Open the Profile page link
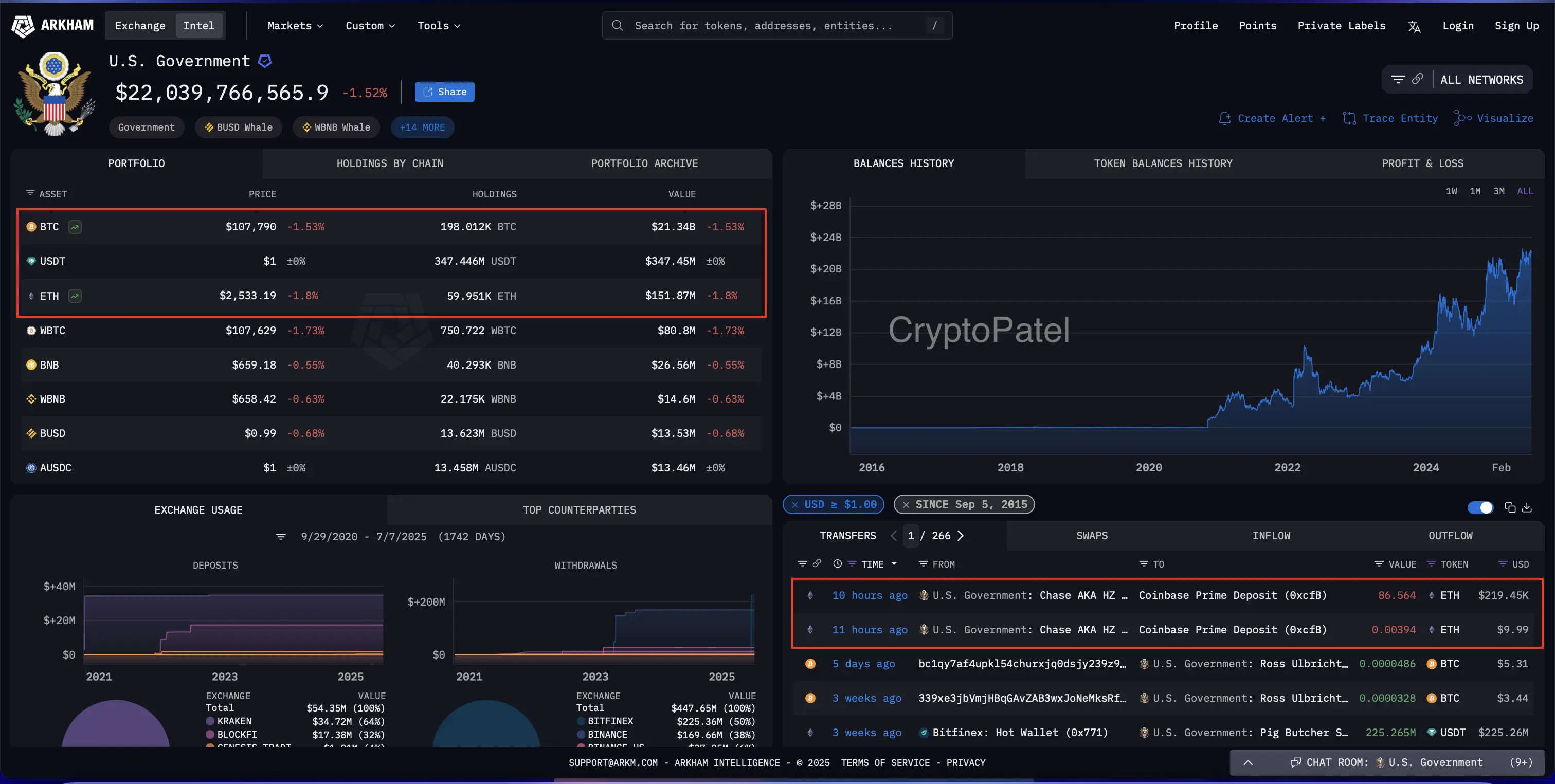The width and height of the screenshot is (1555, 784). click(x=1195, y=25)
